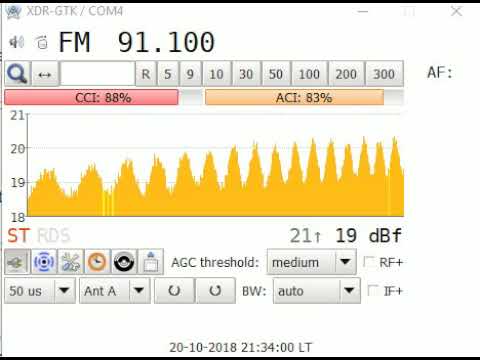Viewport: 480px width, 360px height.
Task: Close the XDR-GTK window
Action: 456,12
